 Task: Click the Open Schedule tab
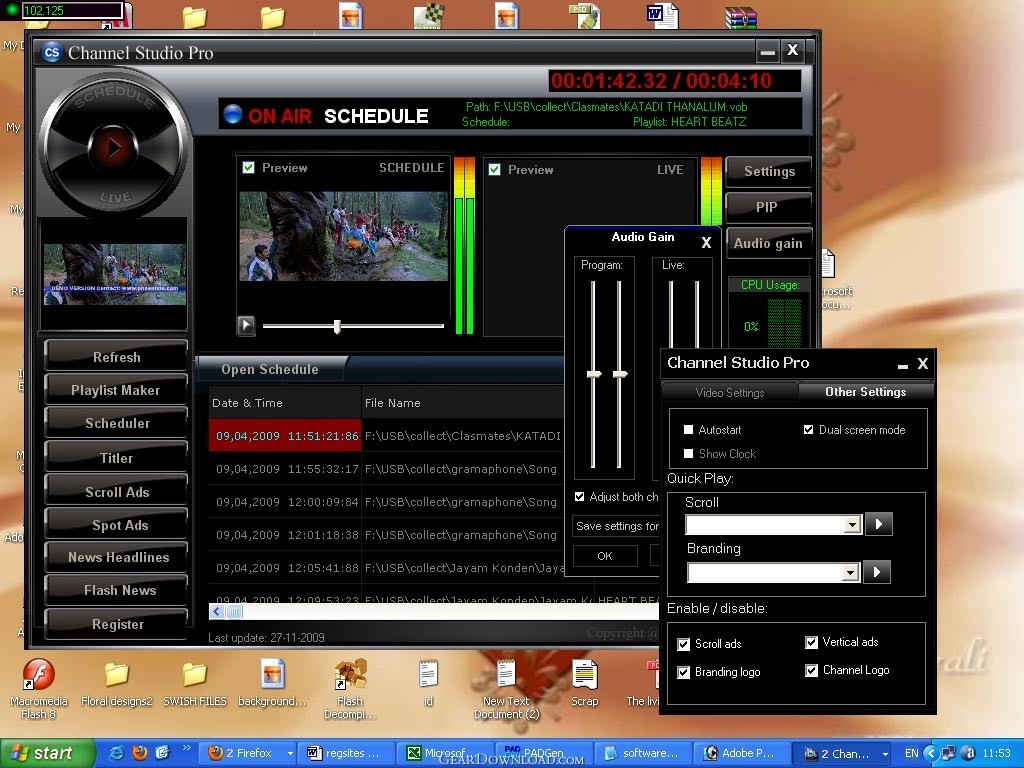tap(270, 369)
